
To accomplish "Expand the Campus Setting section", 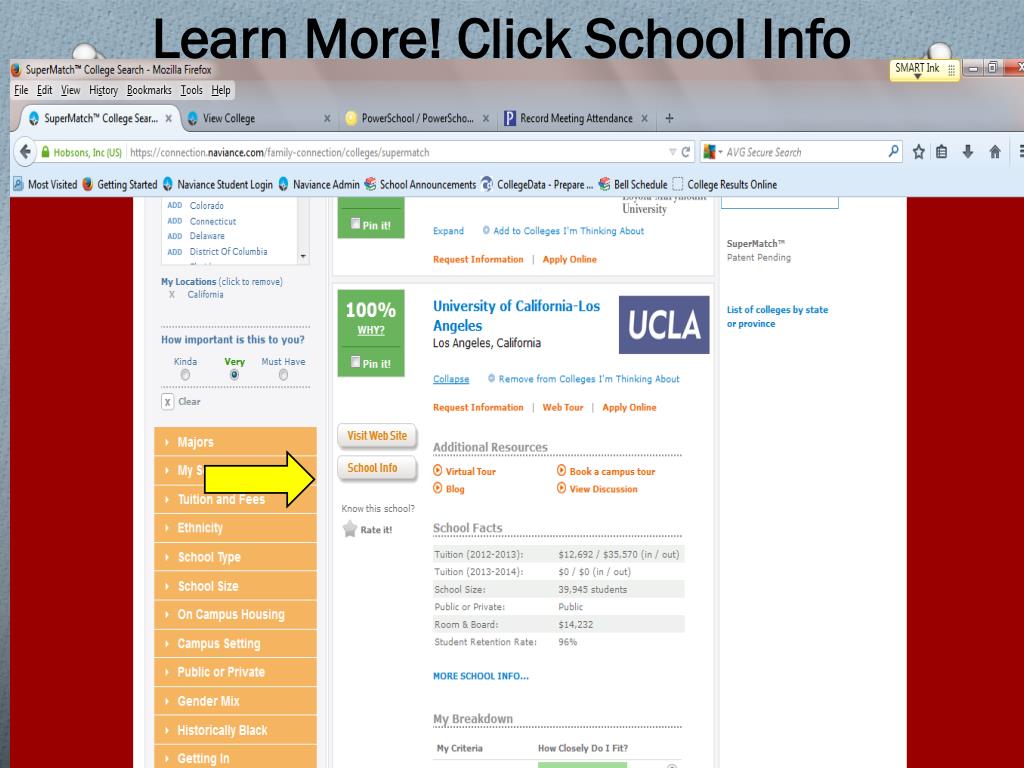I will coord(235,643).
